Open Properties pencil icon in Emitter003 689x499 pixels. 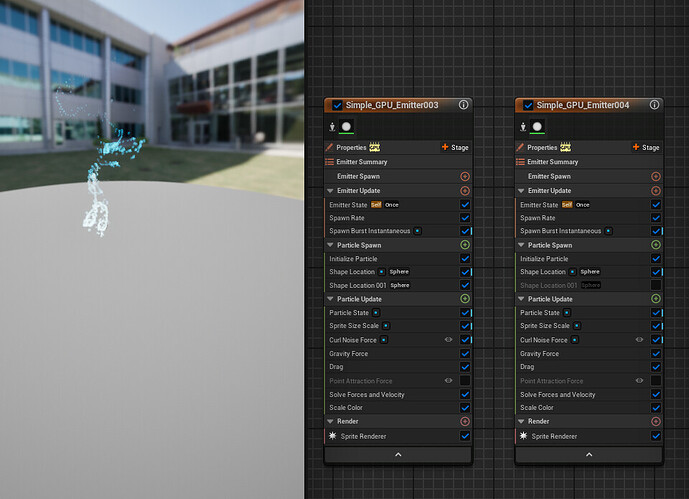[329, 147]
